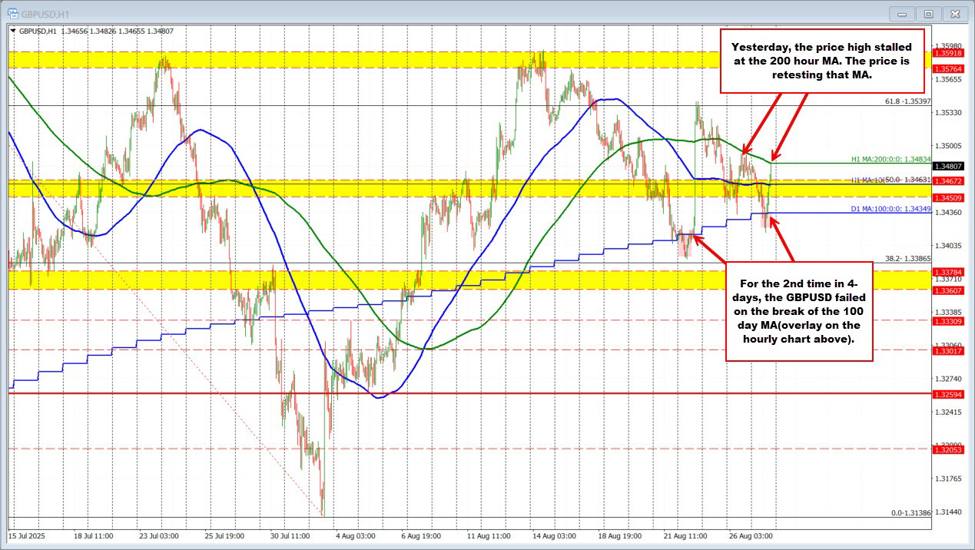Image resolution: width=975 pixels, height=550 pixels.
Task: Select the red 1.33607 price label
Action: point(948,290)
